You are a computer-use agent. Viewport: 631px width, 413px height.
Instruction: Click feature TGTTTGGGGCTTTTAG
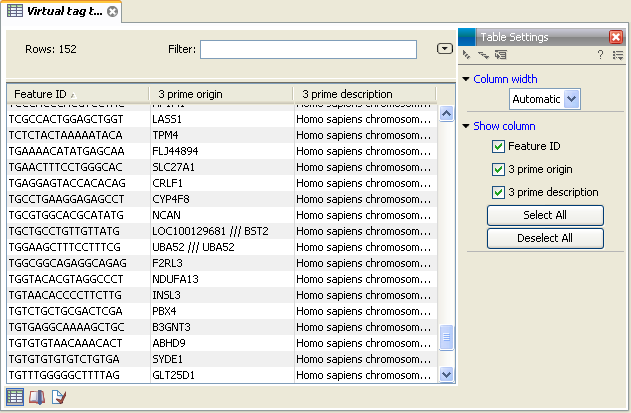[78, 375]
